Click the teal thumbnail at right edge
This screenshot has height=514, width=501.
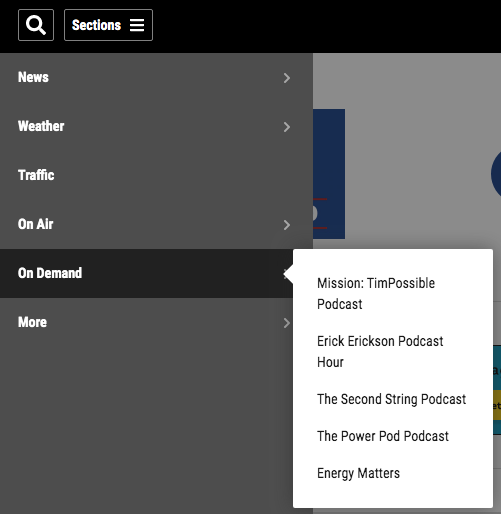tap(497, 390)
